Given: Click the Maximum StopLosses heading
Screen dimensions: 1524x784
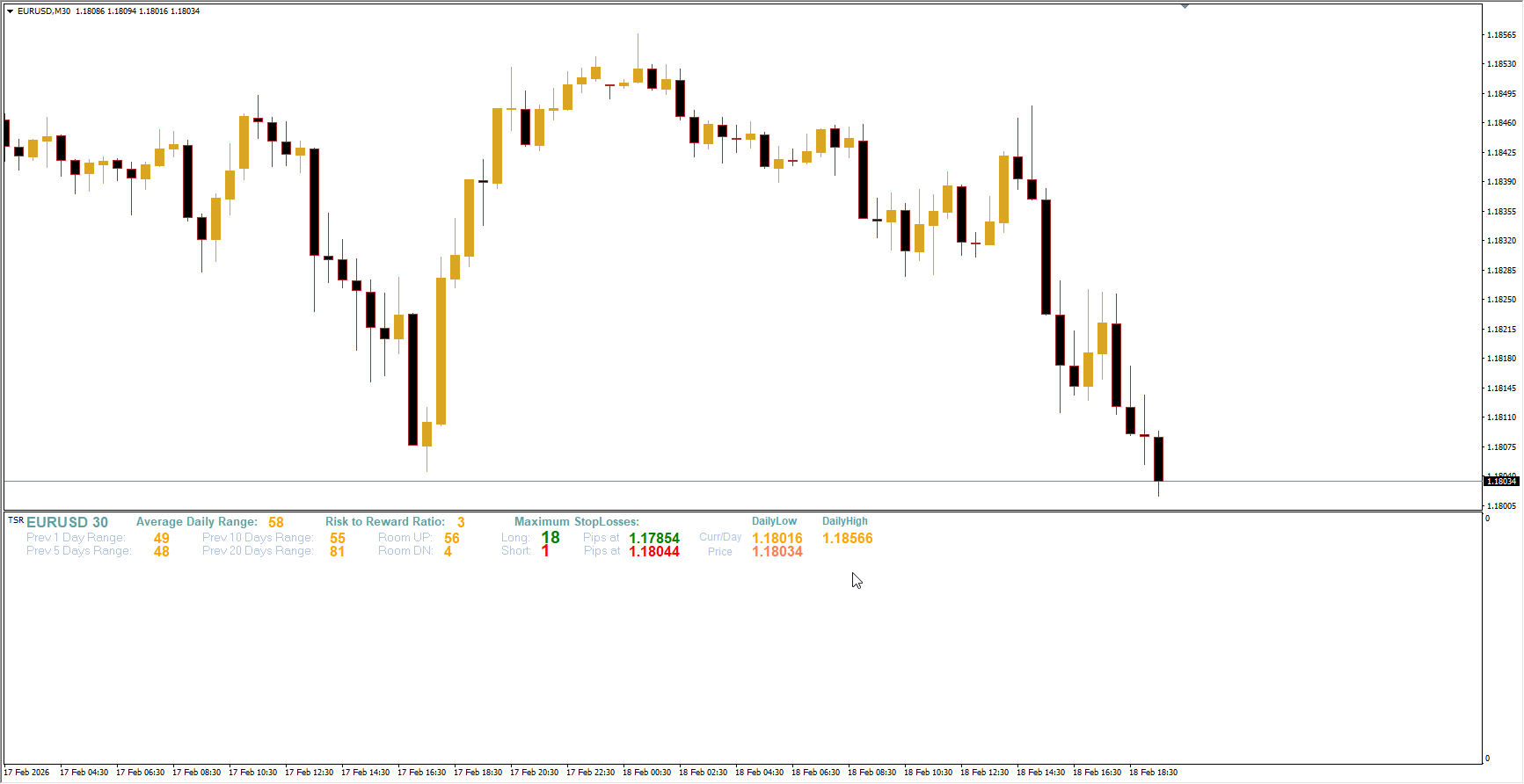Looking at the screenshot, I should [577, 522].
